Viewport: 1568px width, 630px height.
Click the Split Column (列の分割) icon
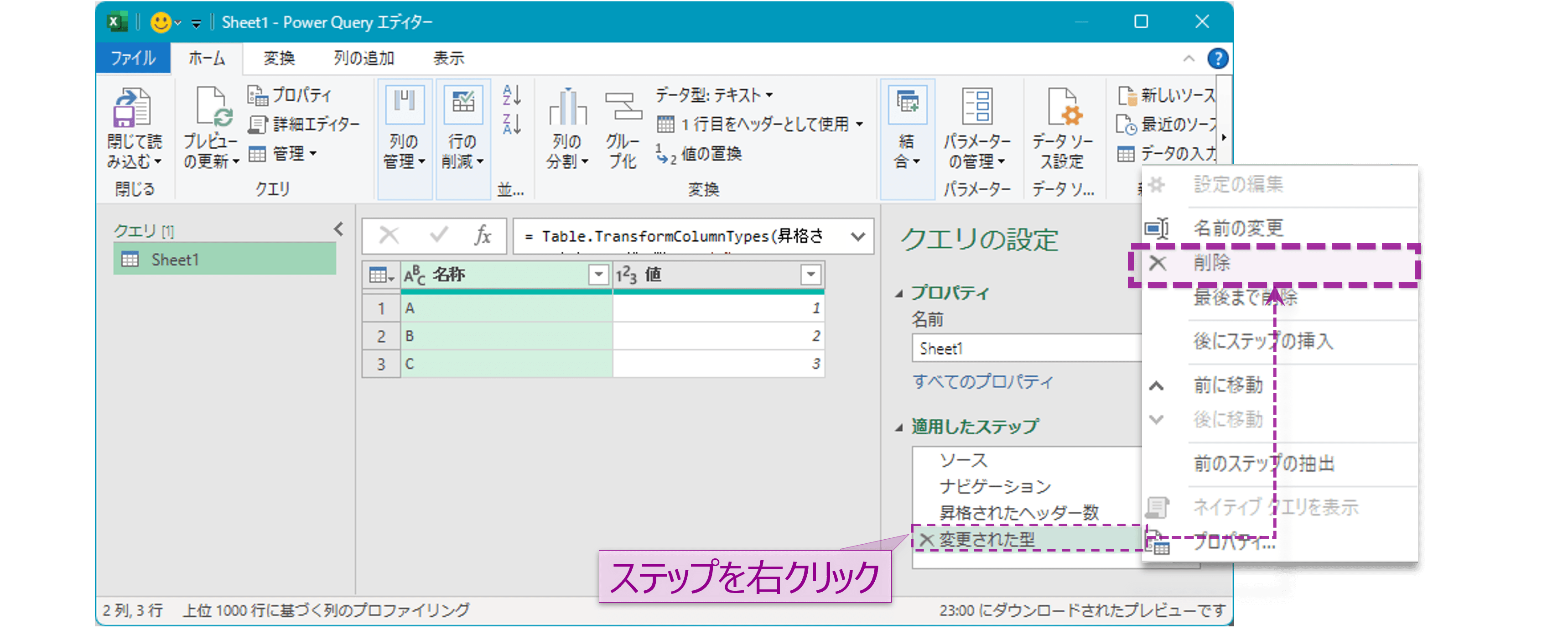567,109
